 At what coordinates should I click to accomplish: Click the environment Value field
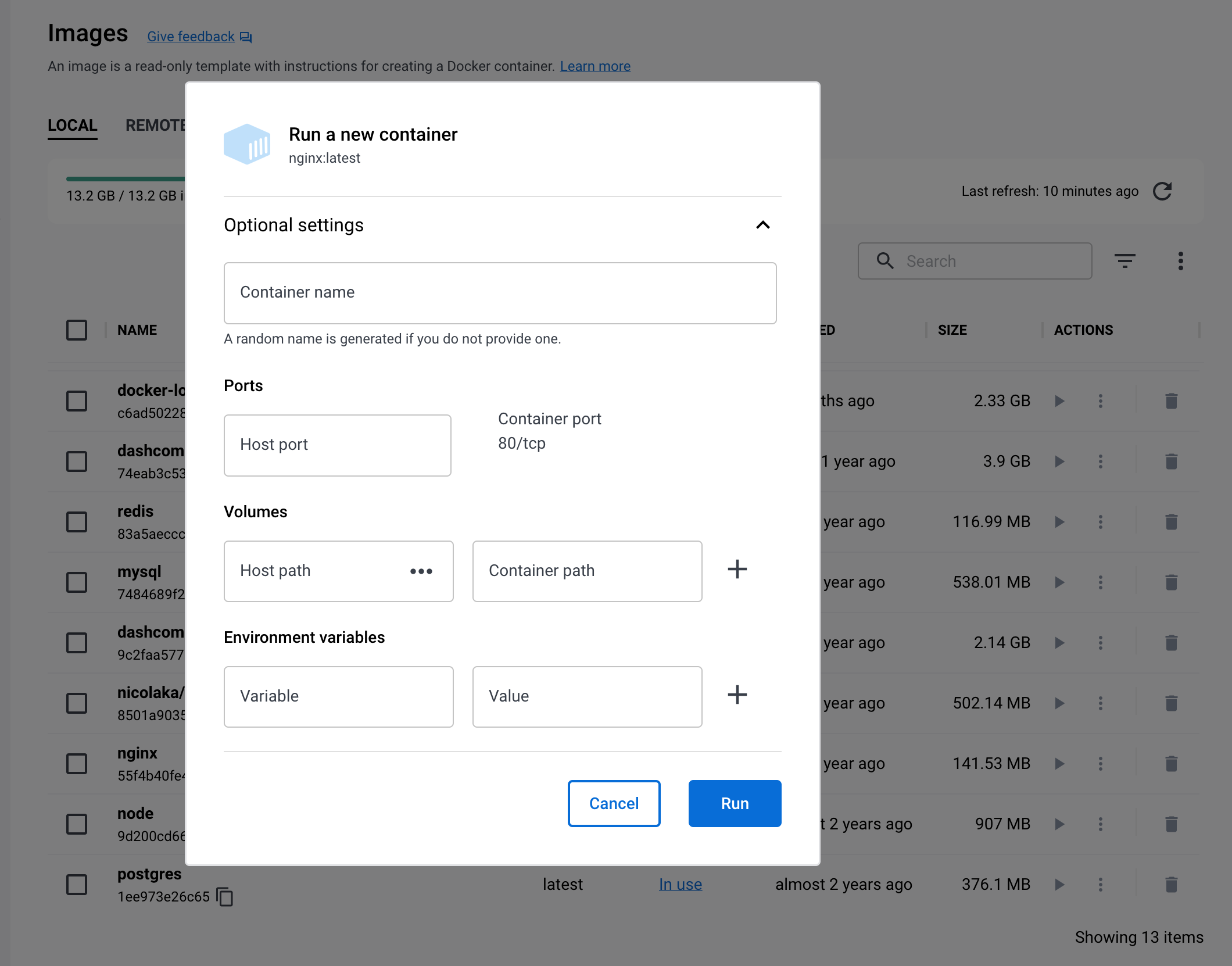coord(587,697)
